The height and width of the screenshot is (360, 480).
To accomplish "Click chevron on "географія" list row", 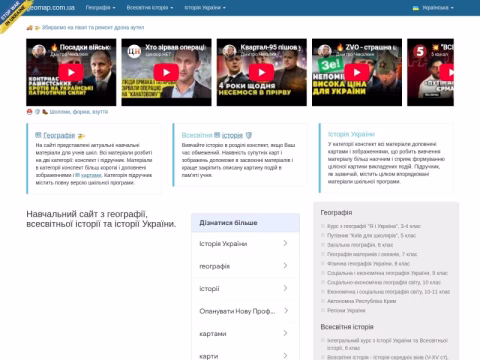I will pyautogui.click(x=285, y=266).
